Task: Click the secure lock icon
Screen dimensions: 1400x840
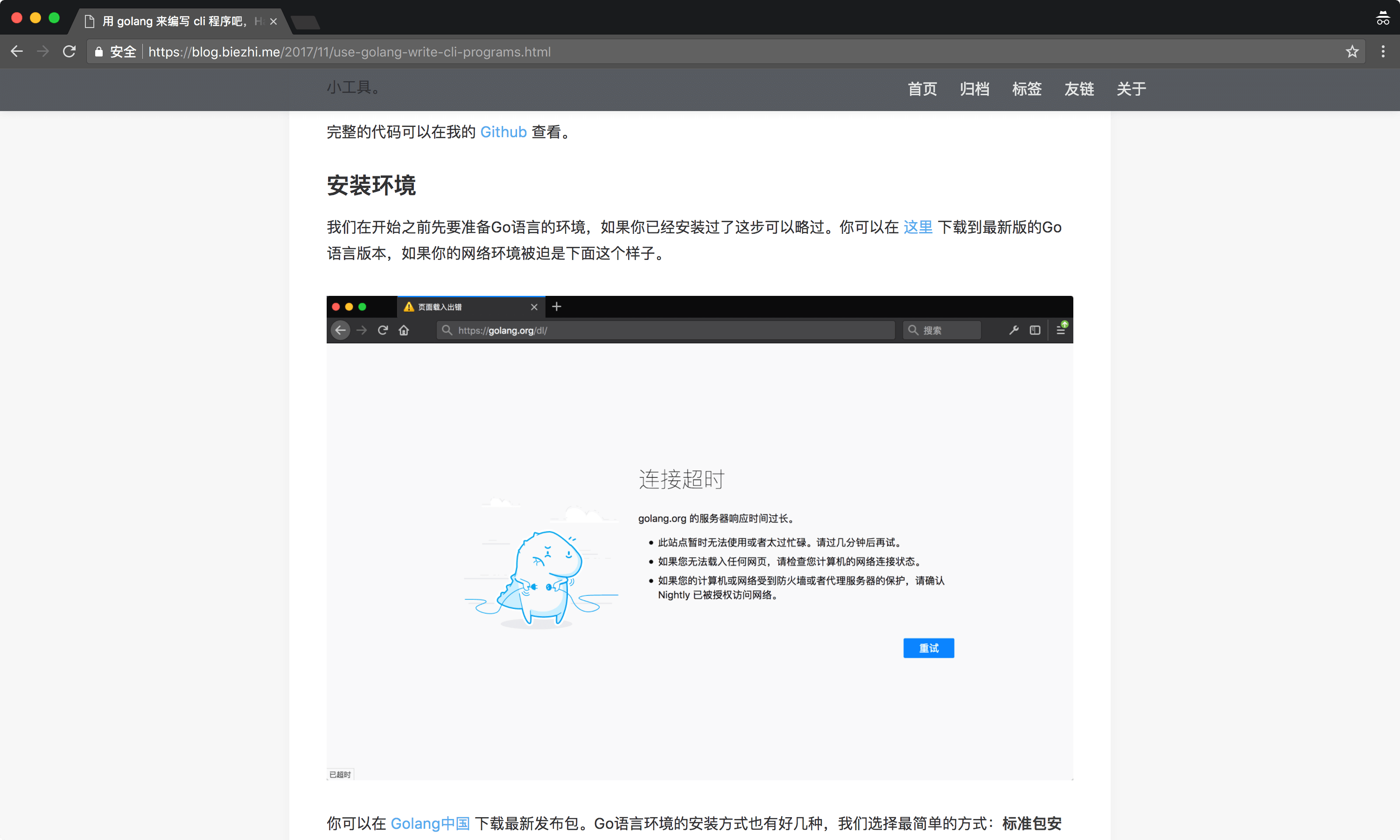Action: coord(99,52)
